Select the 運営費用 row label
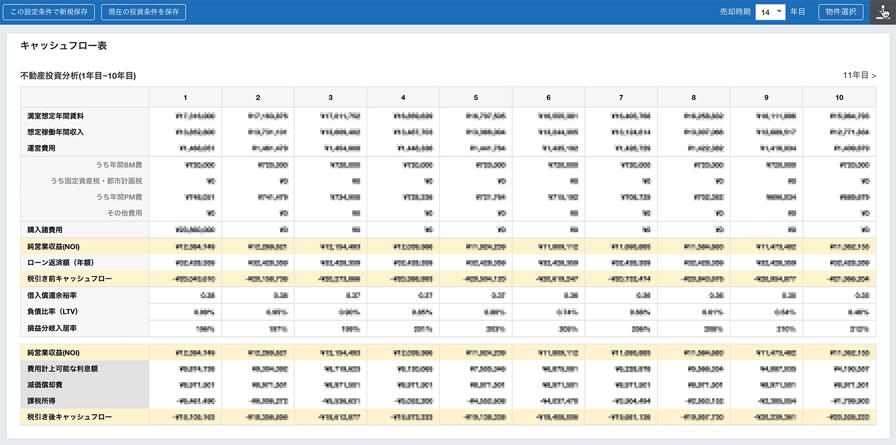 click(x=42, y=147)
